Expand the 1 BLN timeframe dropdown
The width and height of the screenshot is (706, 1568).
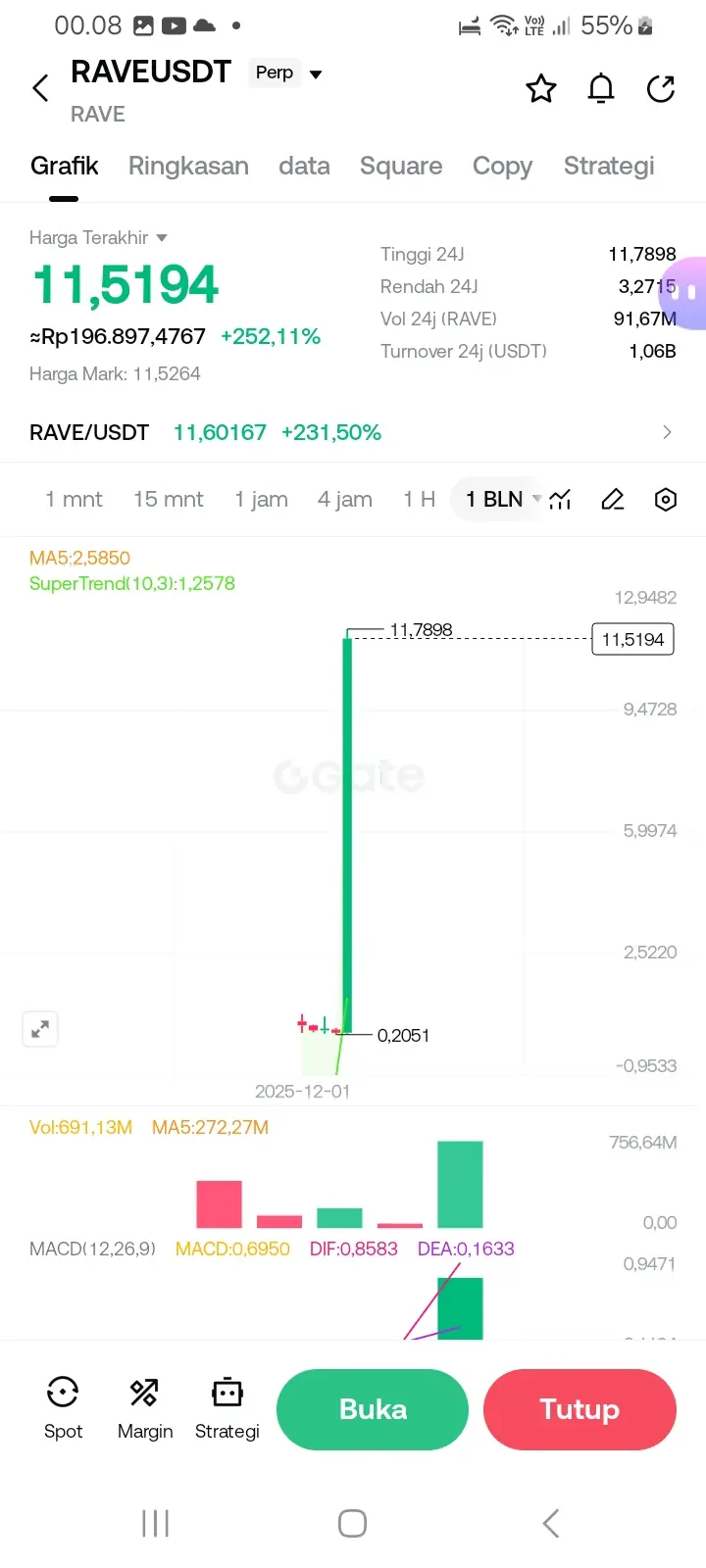coord(503,500)
